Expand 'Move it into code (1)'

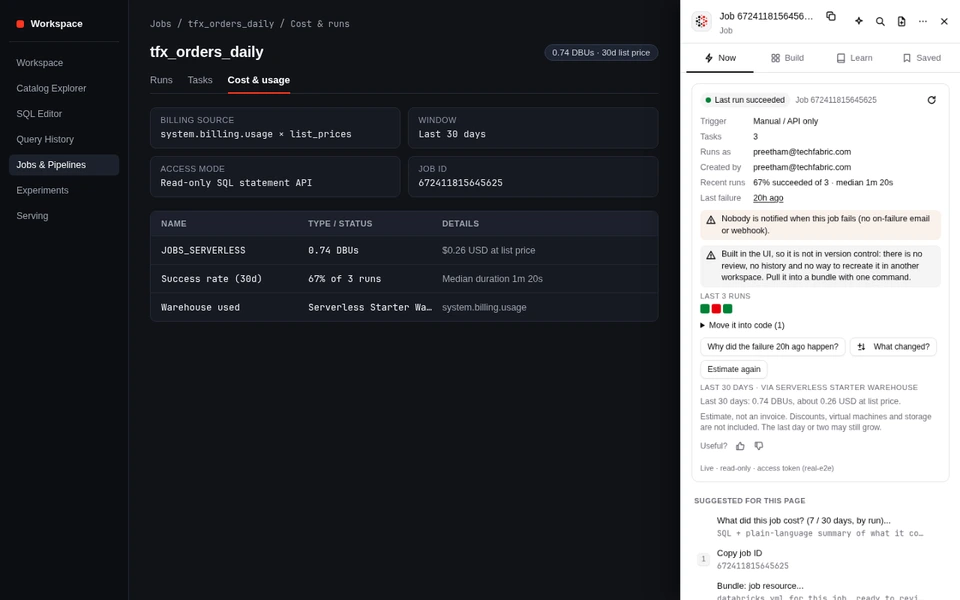[x=742, y=325]
